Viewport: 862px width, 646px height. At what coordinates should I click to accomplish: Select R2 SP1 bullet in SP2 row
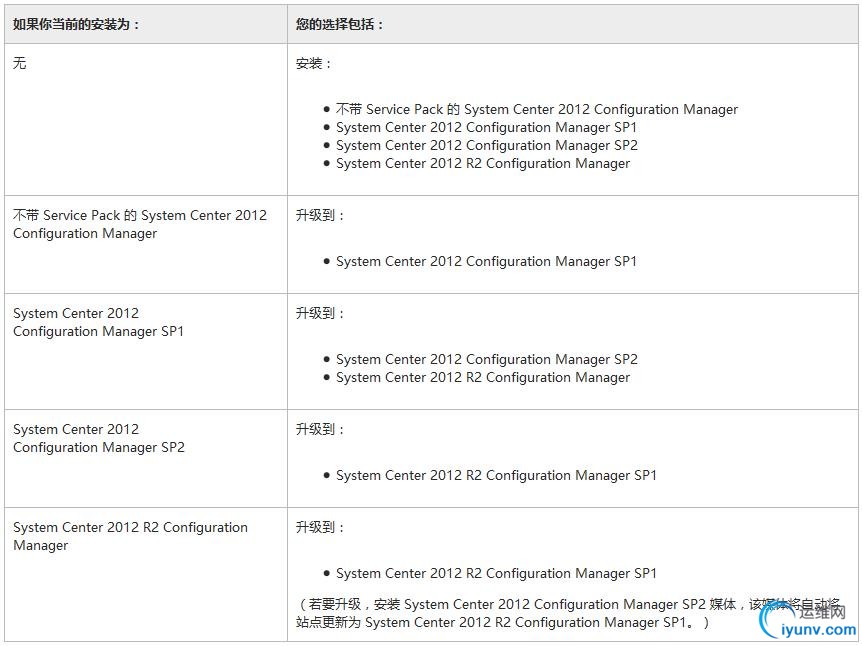click(x=496, y=475)
